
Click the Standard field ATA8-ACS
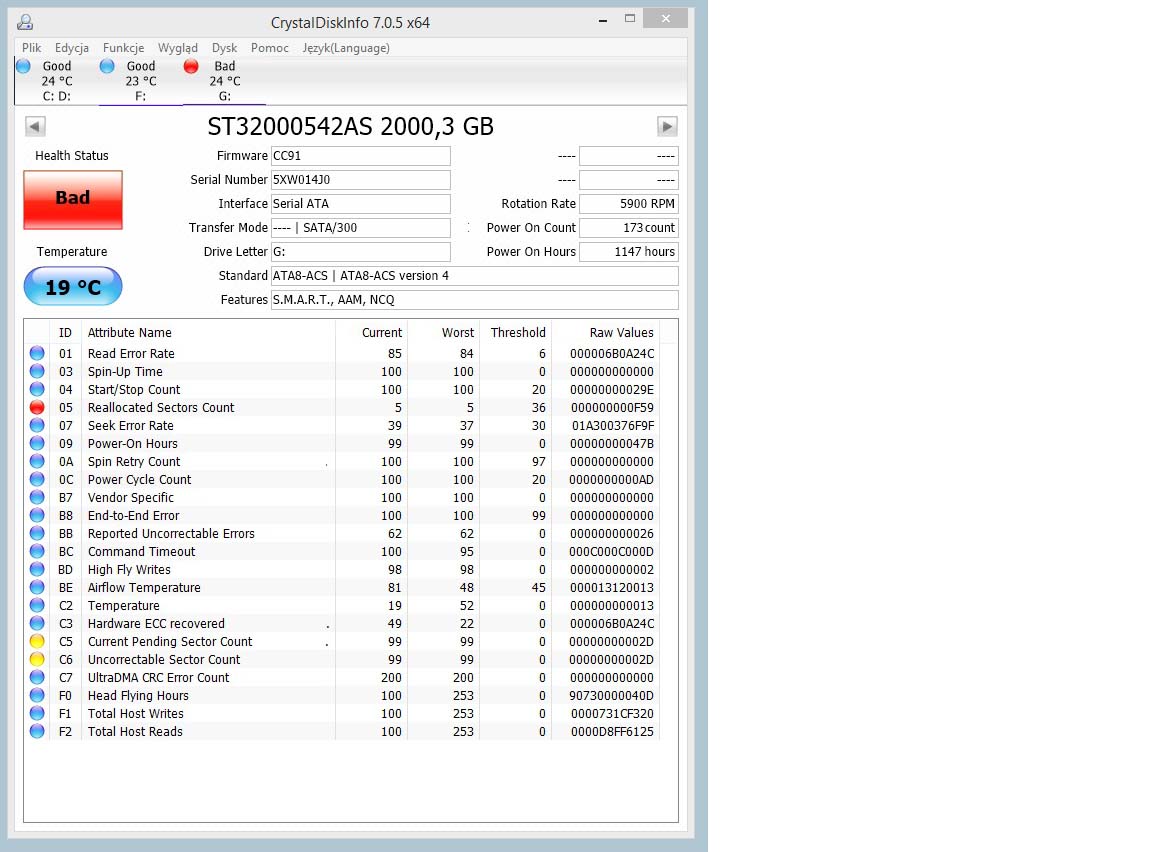tap(475, 276)
